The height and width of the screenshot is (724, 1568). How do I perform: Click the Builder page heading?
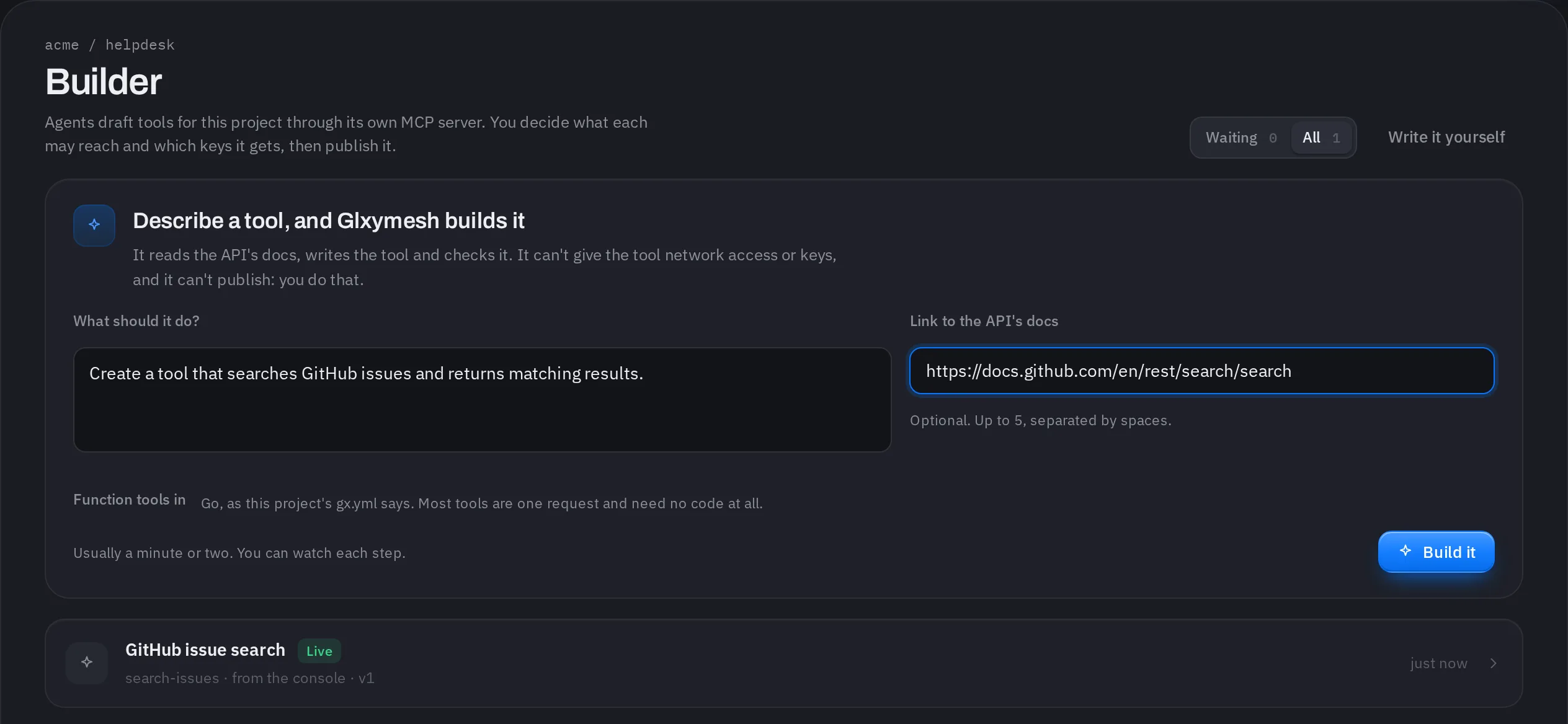(104, 81)
